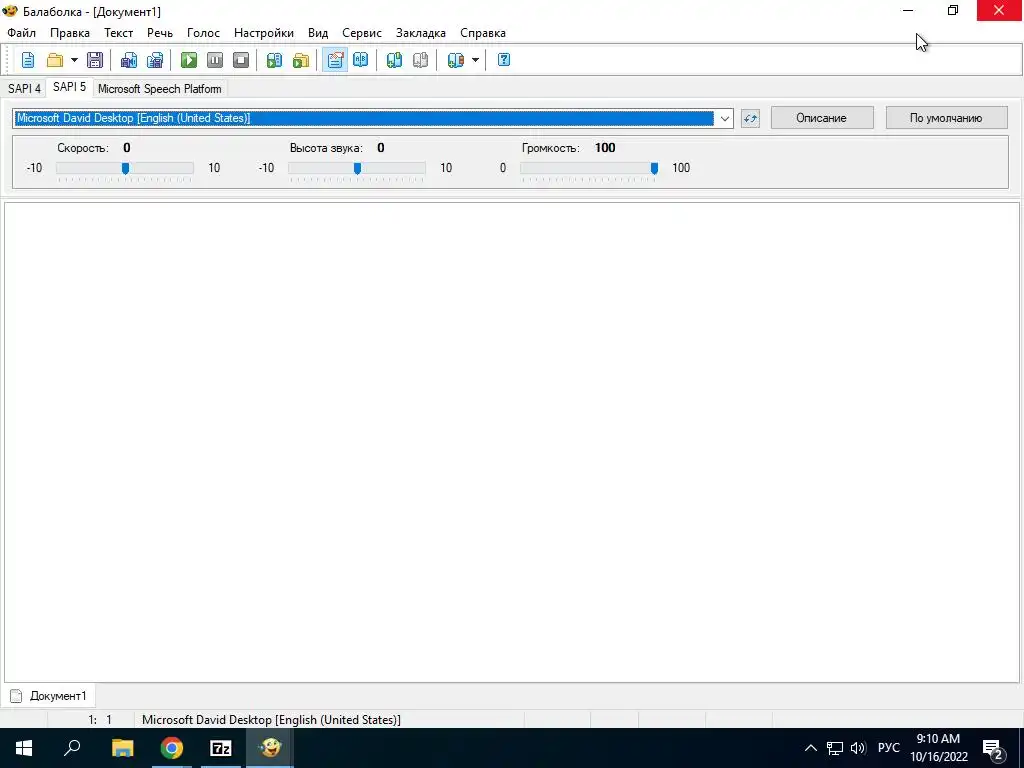Start reading aloud with green play button

189,60
